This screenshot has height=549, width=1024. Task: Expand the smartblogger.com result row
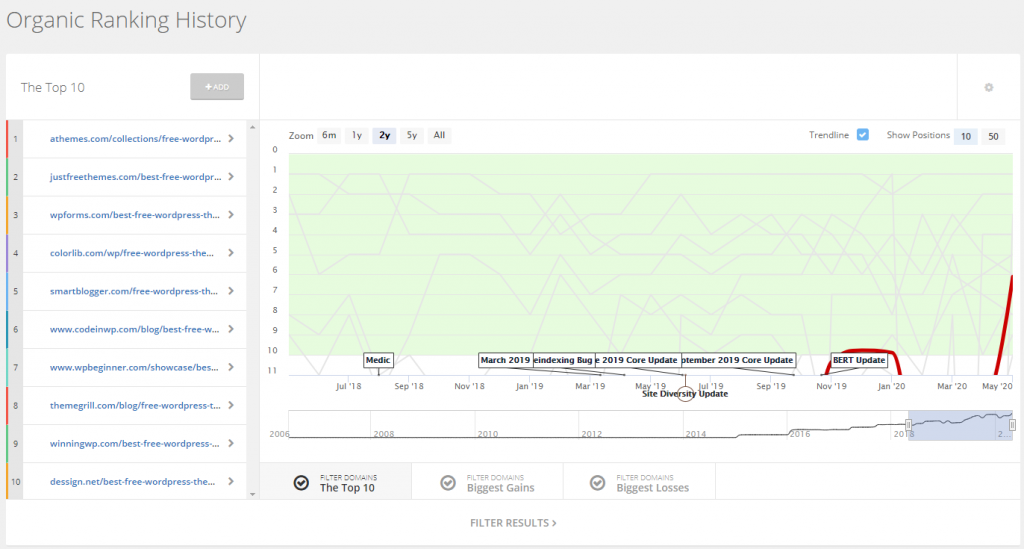[x=231, y=291]
